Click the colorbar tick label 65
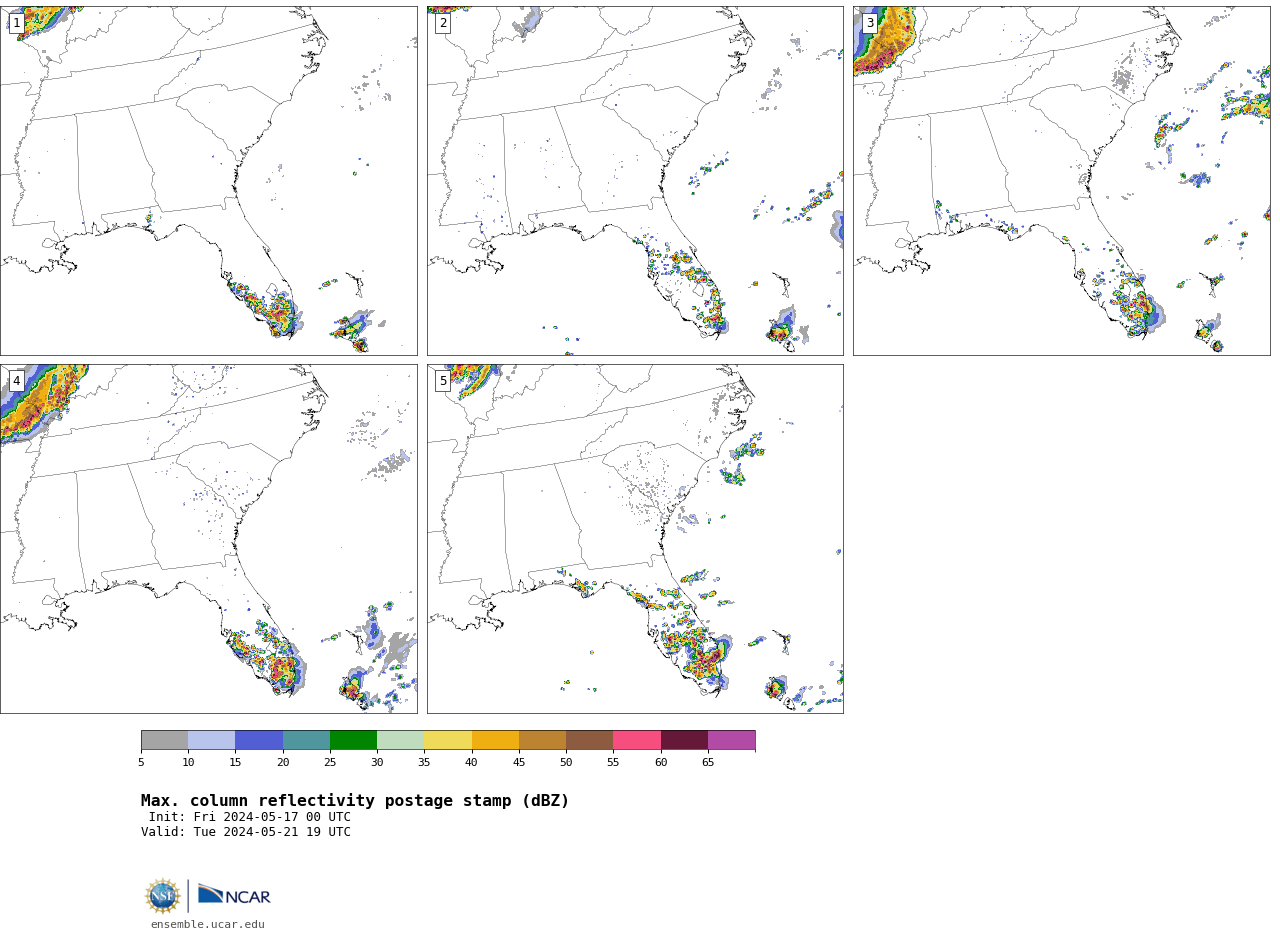 click(x=708, y=763)
